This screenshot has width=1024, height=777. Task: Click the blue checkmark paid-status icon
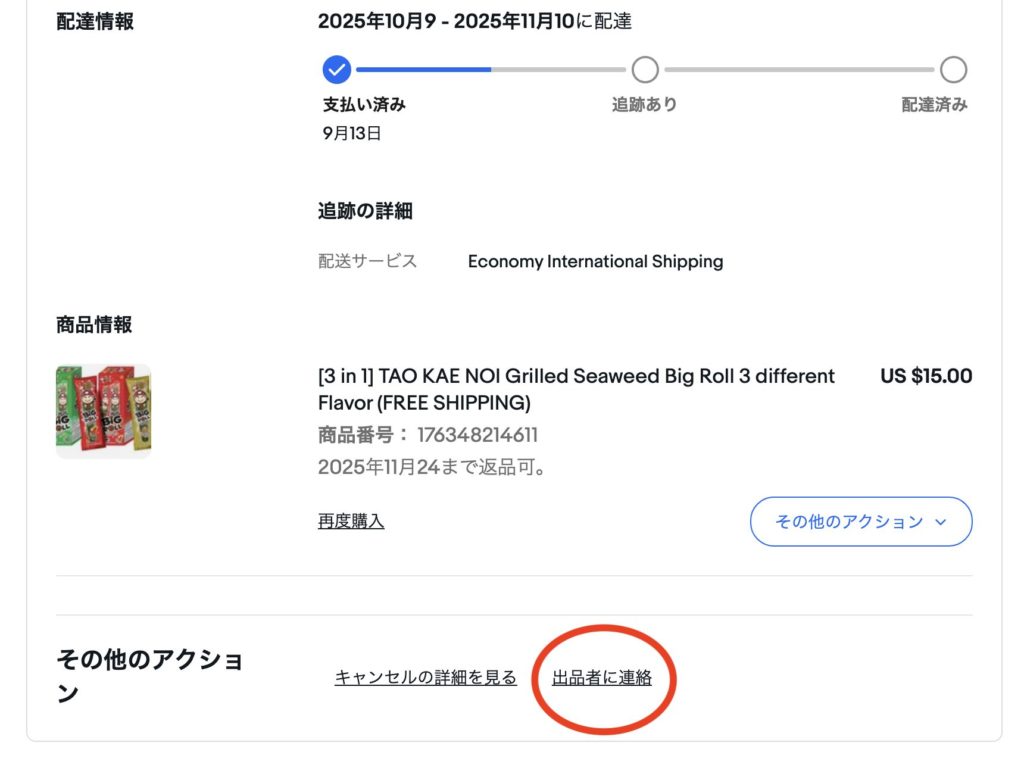point(337,69)
